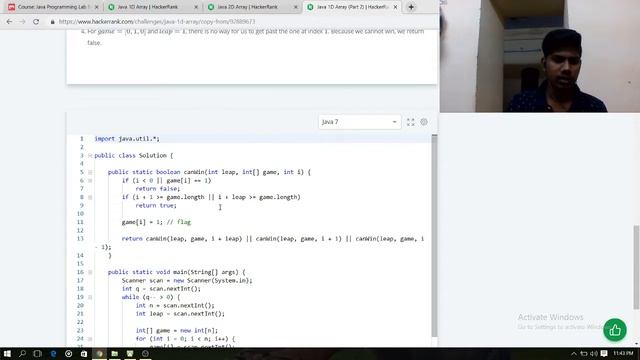Collapse the fold marker on line 8

[x=90, y=197]
